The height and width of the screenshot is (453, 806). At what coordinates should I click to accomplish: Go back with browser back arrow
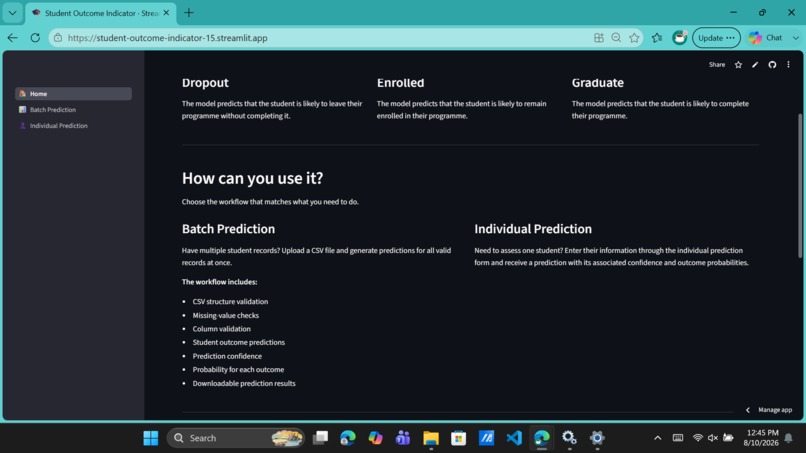[12, 38]
